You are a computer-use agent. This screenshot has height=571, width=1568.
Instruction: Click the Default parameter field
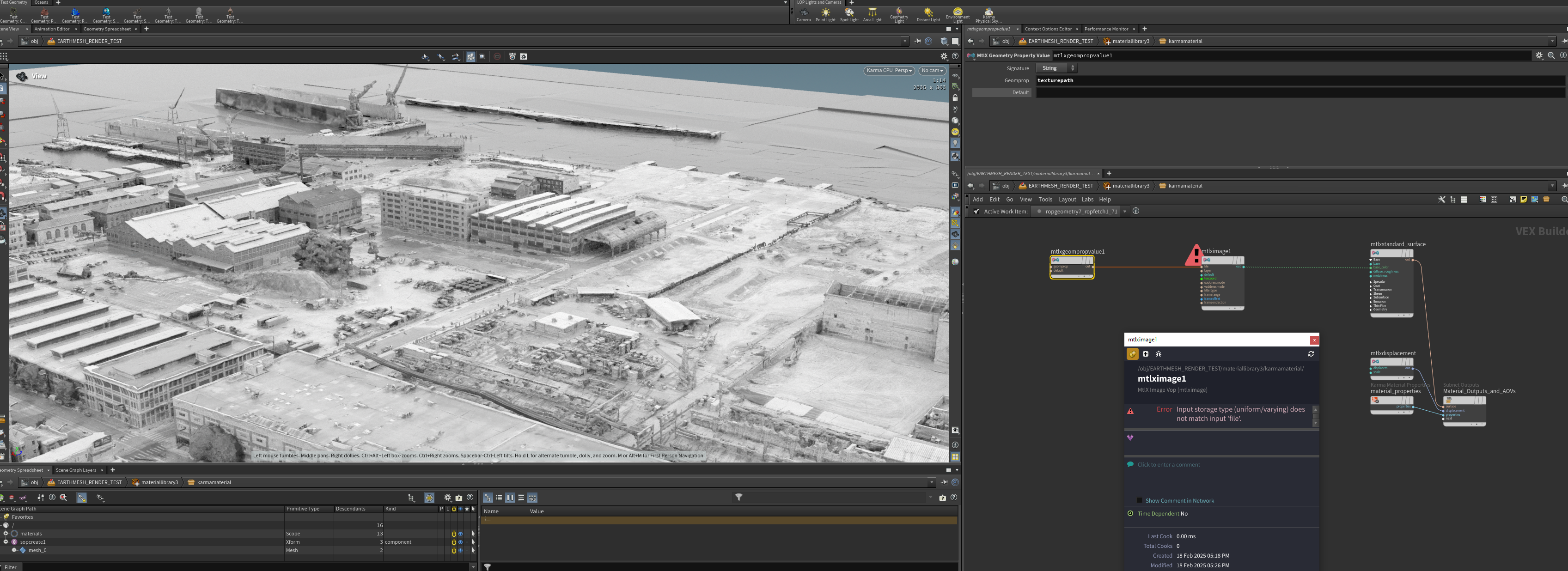click(1300, 92)
